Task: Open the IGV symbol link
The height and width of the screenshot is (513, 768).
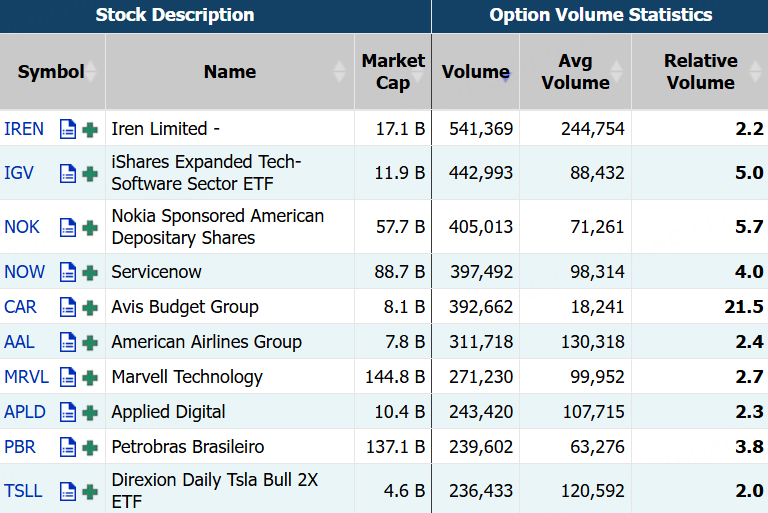Action: 19,173
